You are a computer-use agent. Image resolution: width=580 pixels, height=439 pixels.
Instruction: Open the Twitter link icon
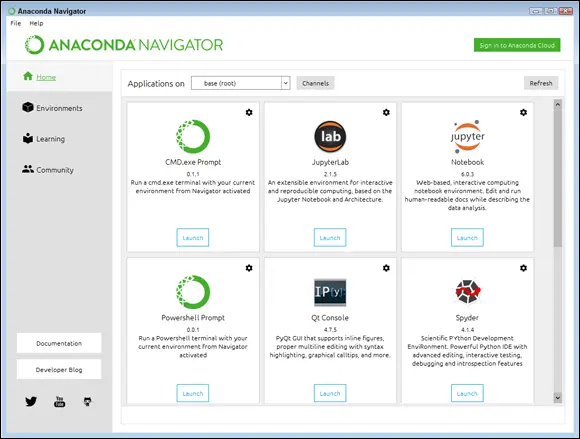(31, 401)
